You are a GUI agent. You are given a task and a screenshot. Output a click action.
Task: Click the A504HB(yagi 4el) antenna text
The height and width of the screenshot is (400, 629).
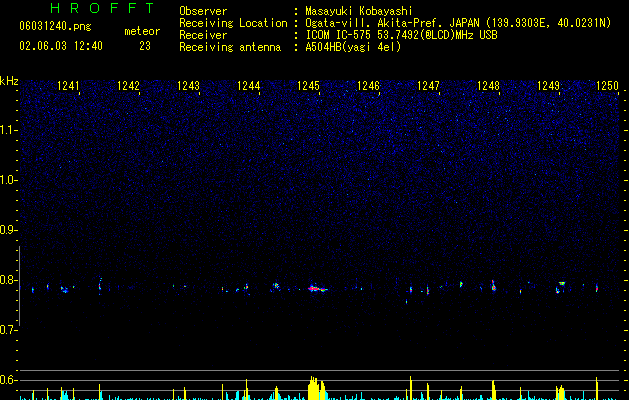[353, 47]
